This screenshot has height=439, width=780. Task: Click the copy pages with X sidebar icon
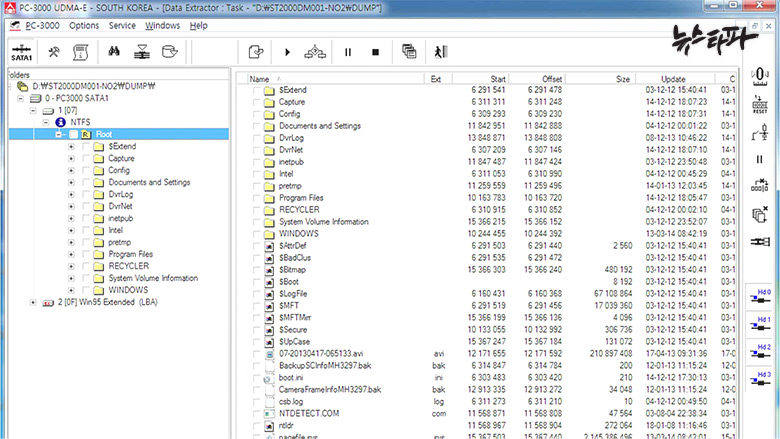click(760, 214)
